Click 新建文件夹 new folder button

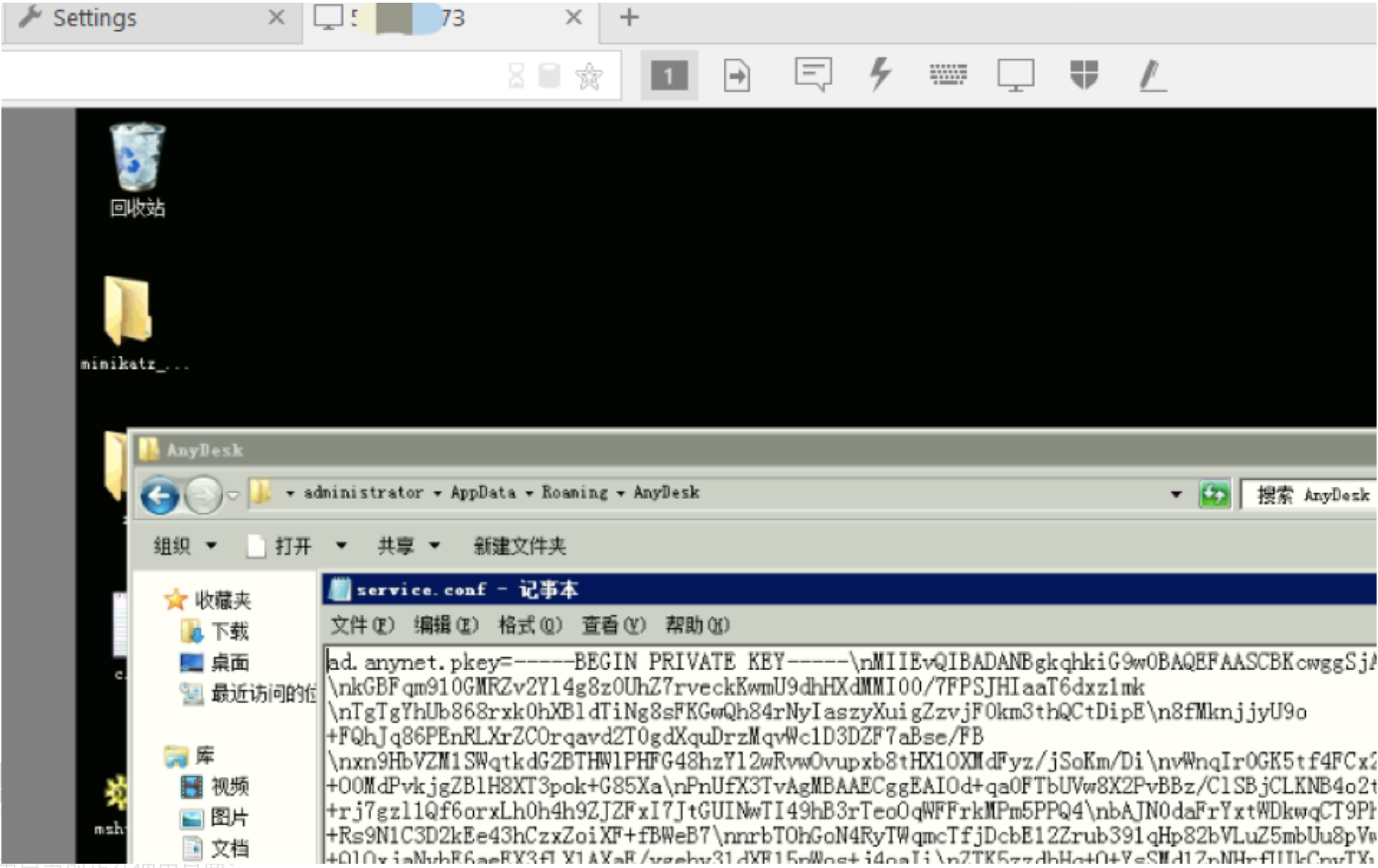(x=519, y=546)
